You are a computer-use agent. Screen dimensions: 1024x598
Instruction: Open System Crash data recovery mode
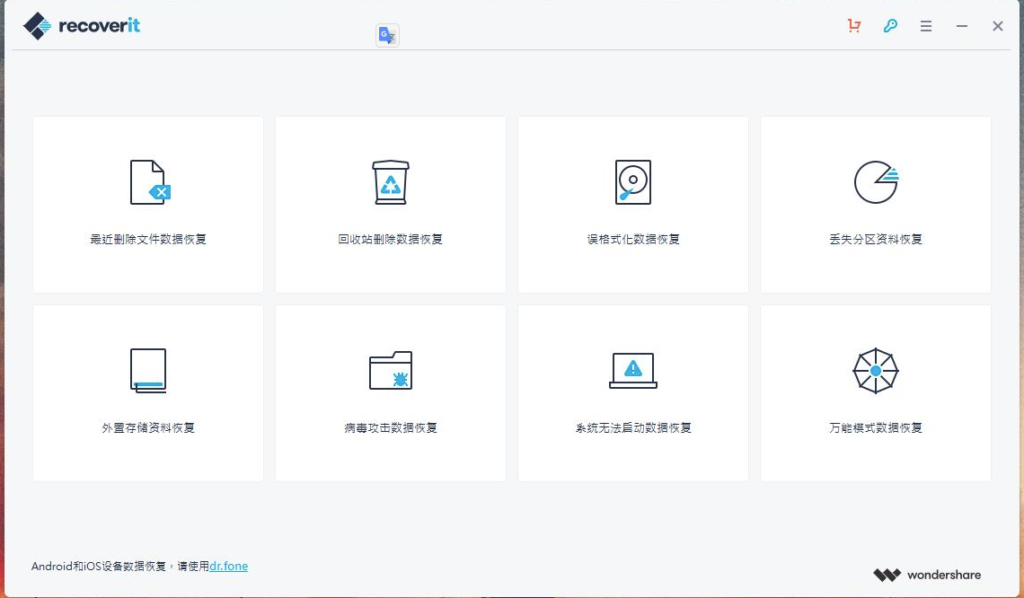[x=632, y=392]
